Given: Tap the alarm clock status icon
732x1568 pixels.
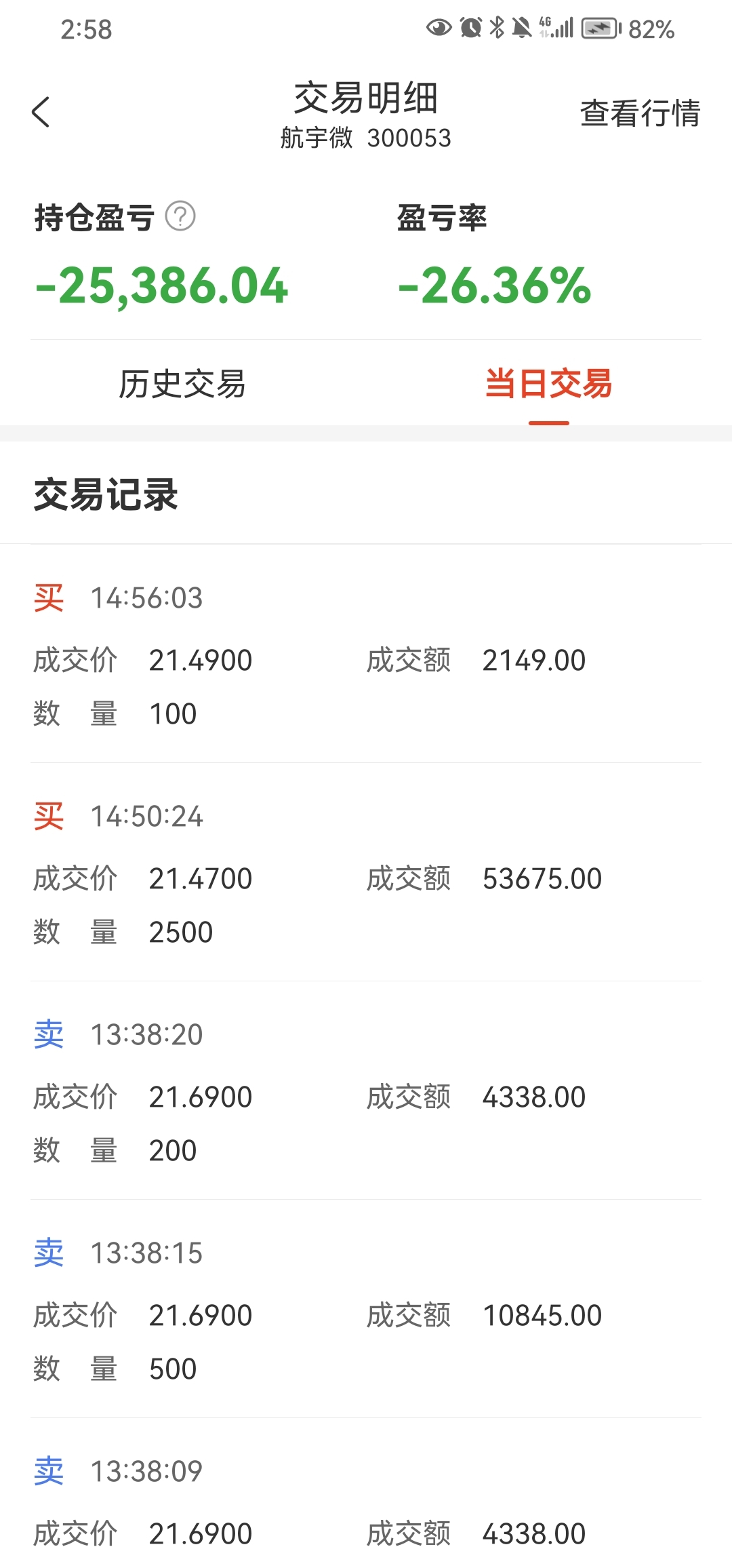Looking at the screenshot, I should click(x=470, y=28).
